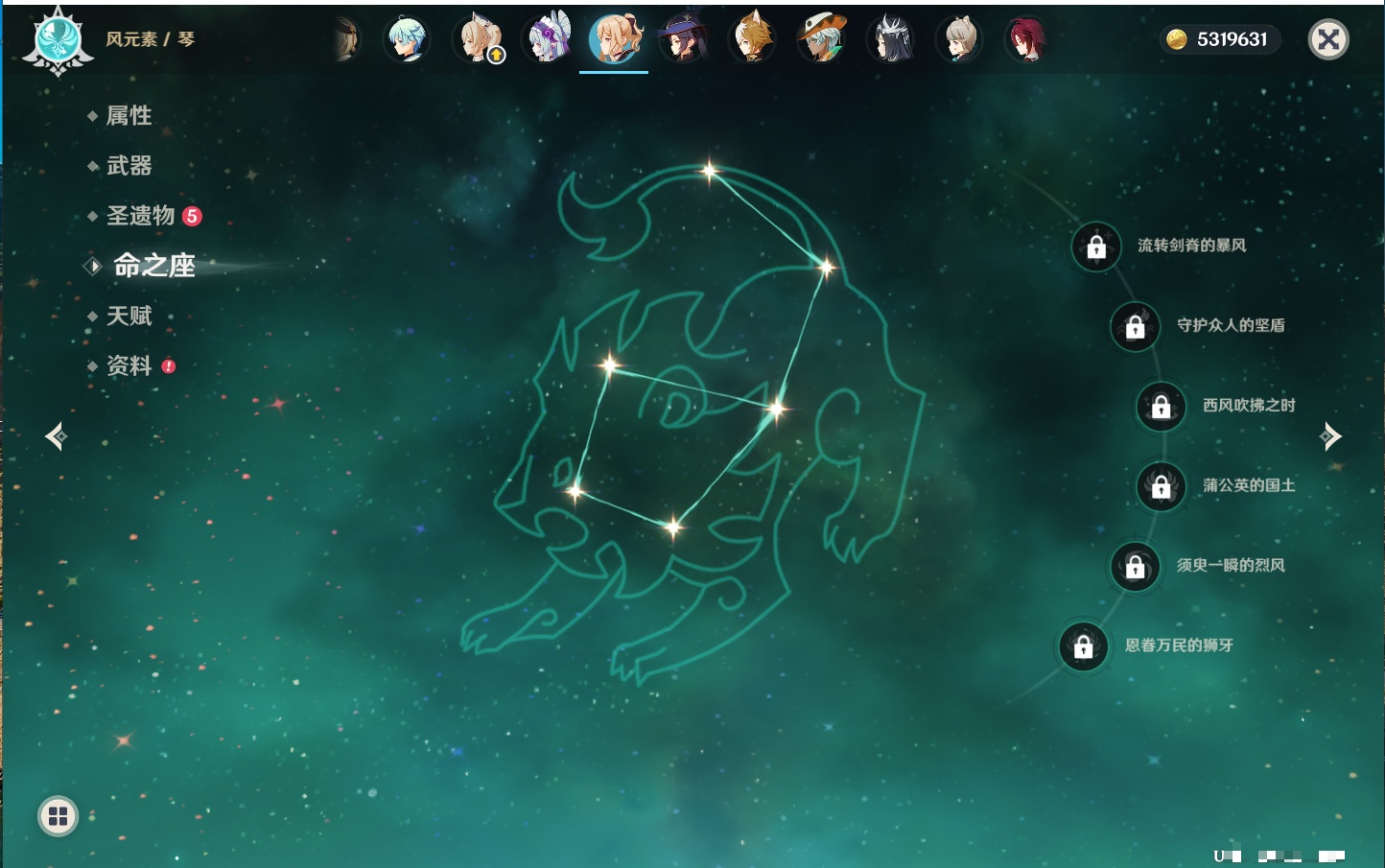Go to previous character with left arrow
1385x868 pixels.
coord(57,436)
